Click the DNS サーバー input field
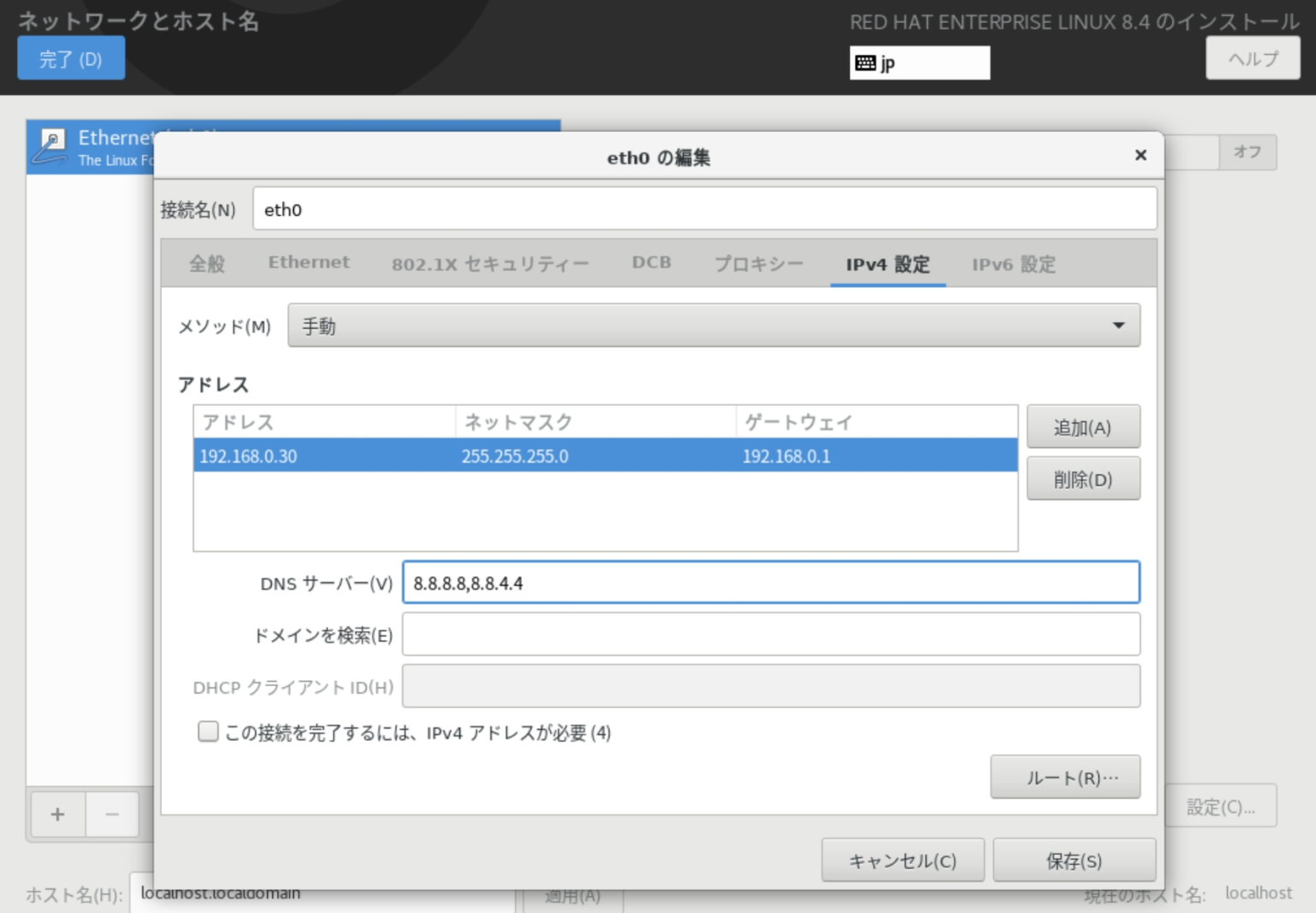 (x=770, y=582)
